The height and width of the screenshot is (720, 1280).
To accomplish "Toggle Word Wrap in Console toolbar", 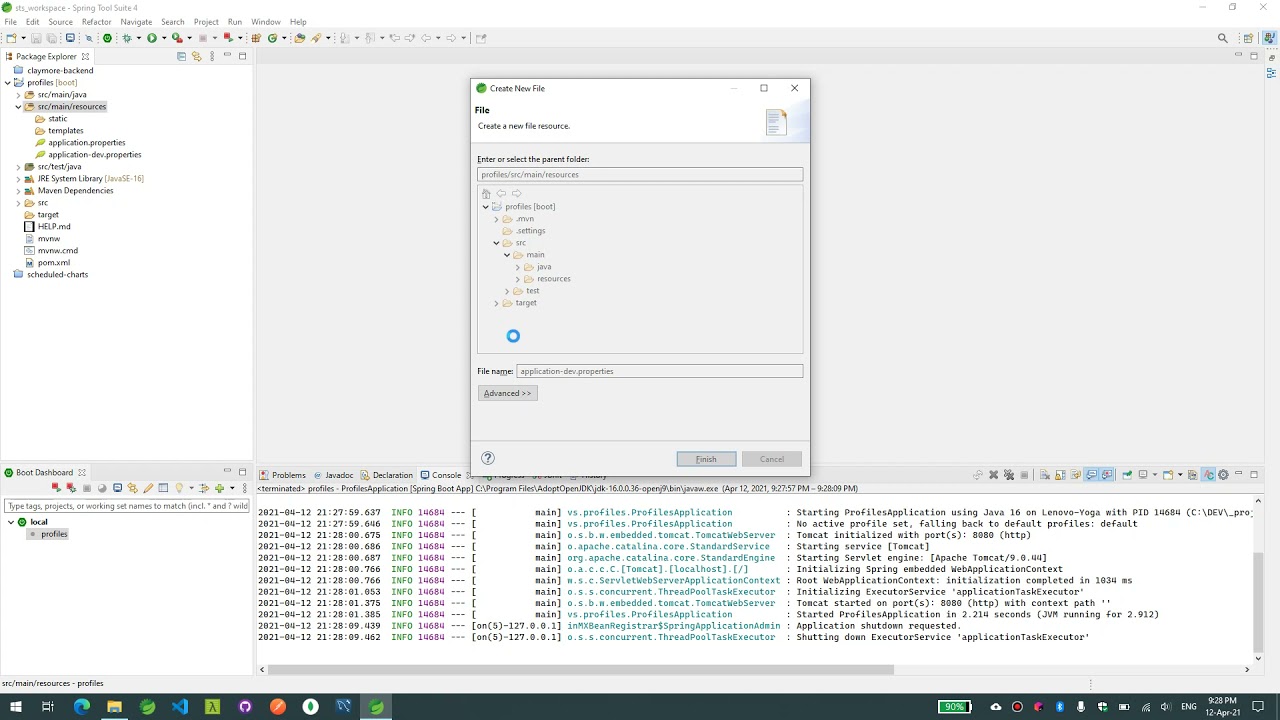I will [x=1076, y=475].
